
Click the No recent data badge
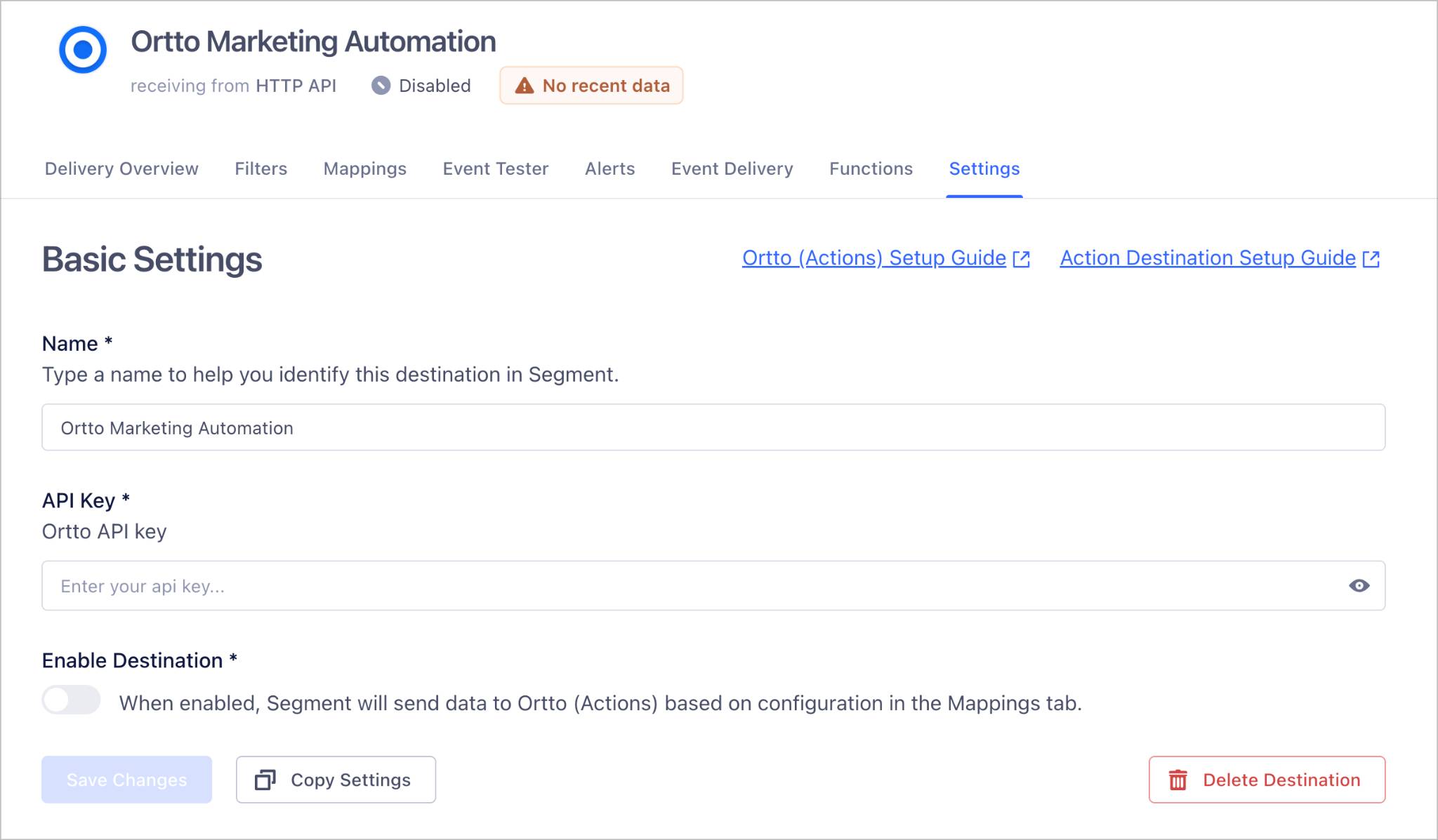pyautogui.click(x=591, y=86)
